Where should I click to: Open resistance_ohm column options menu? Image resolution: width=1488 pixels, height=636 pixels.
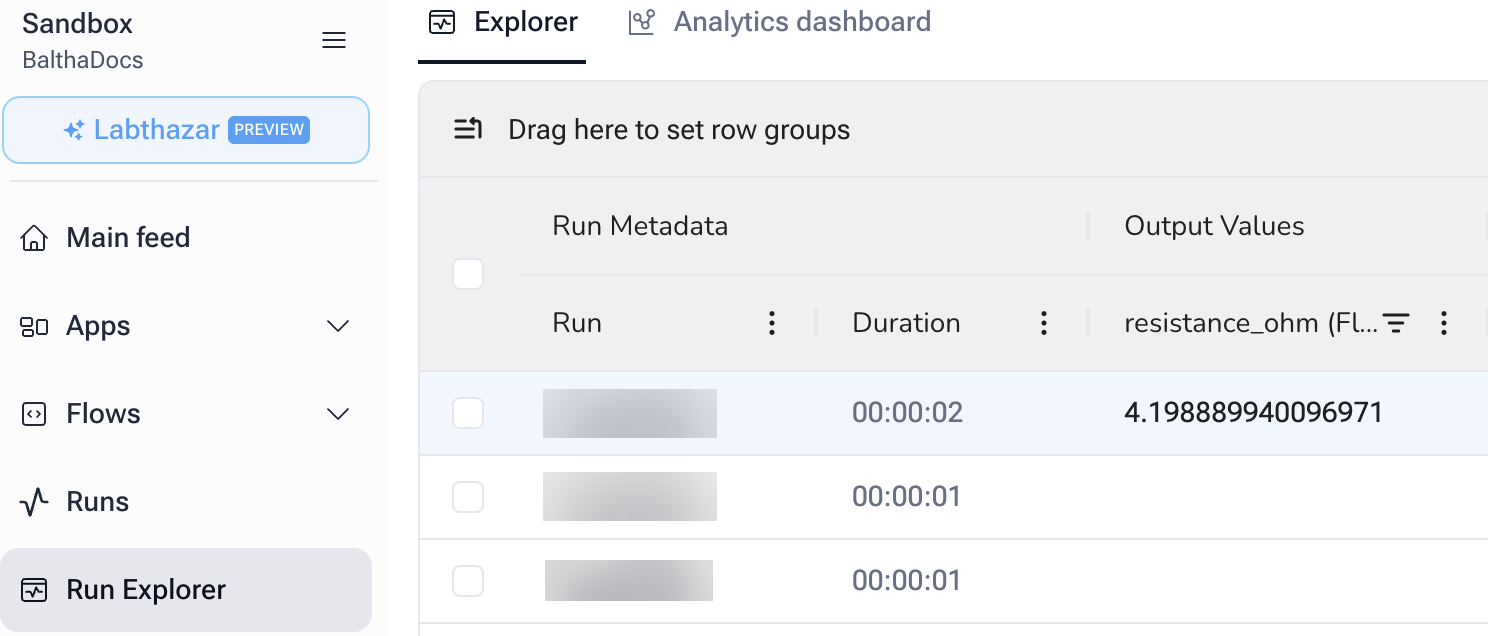[1443, 323]
